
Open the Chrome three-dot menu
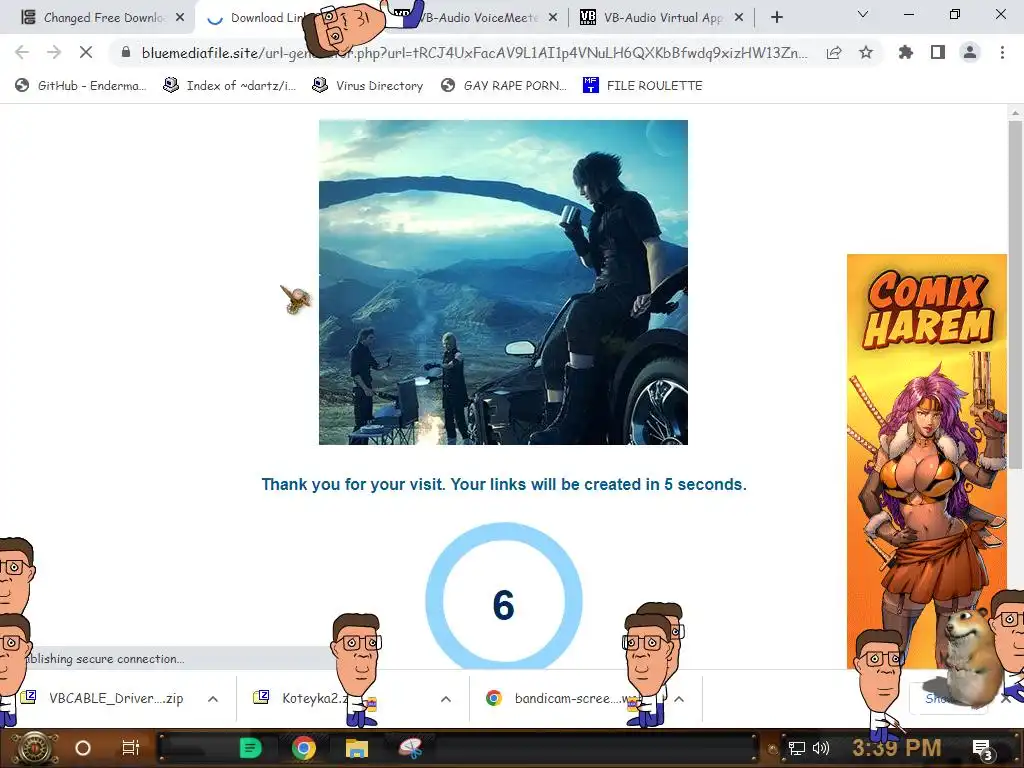(x=1002, y=53)
